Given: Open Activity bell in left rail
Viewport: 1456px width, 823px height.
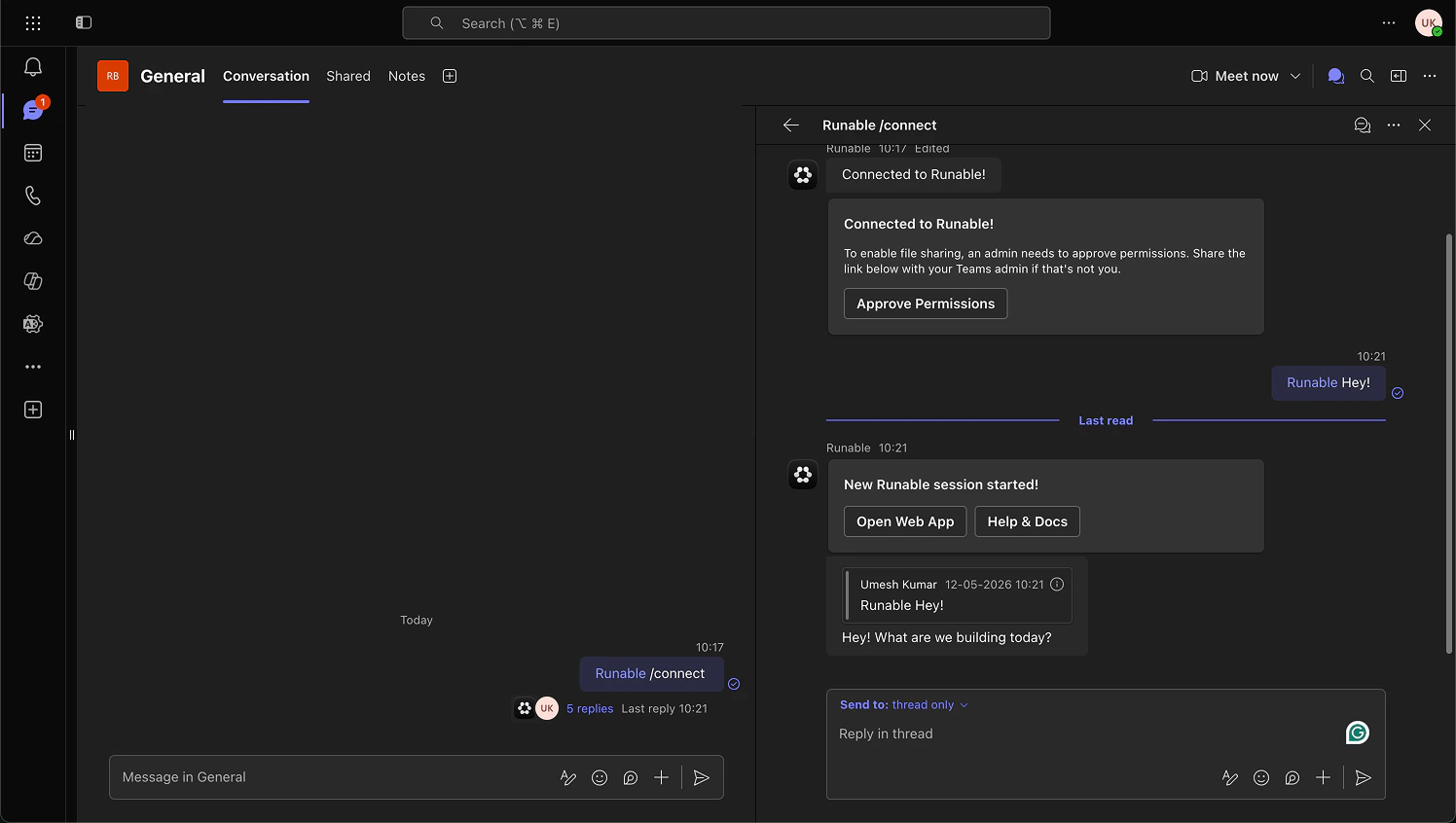Looking at the screenshot, I should [33, 67].
